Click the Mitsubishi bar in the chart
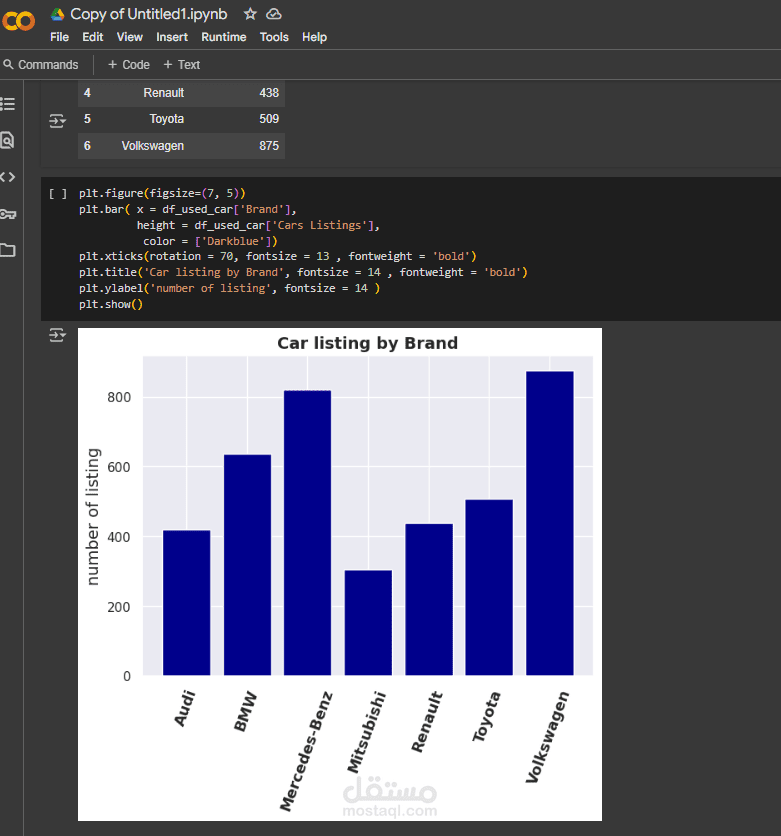The height and width of the screenshot is (836, 781). 368,623
